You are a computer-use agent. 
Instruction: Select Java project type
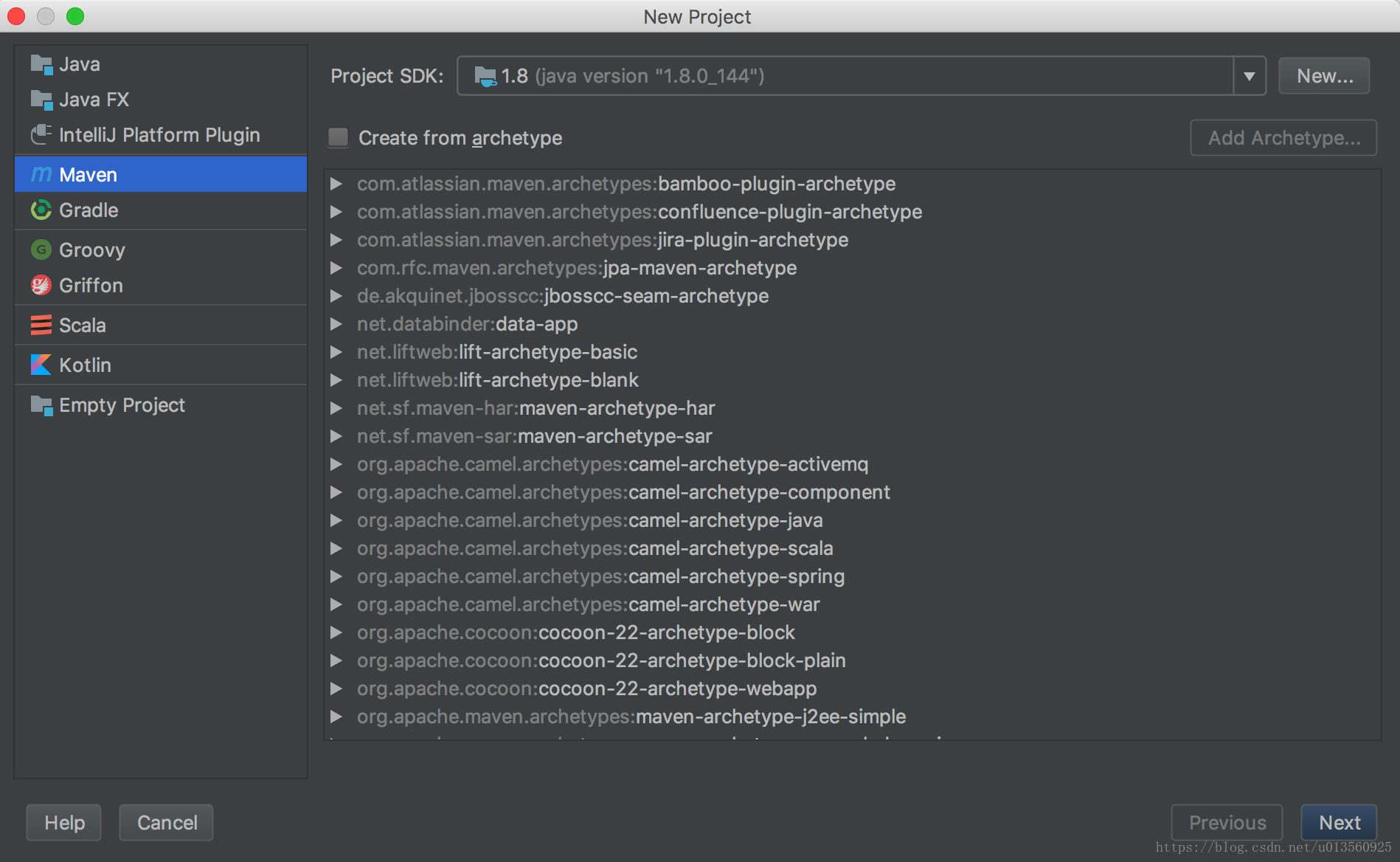click(x=161, y=65)
